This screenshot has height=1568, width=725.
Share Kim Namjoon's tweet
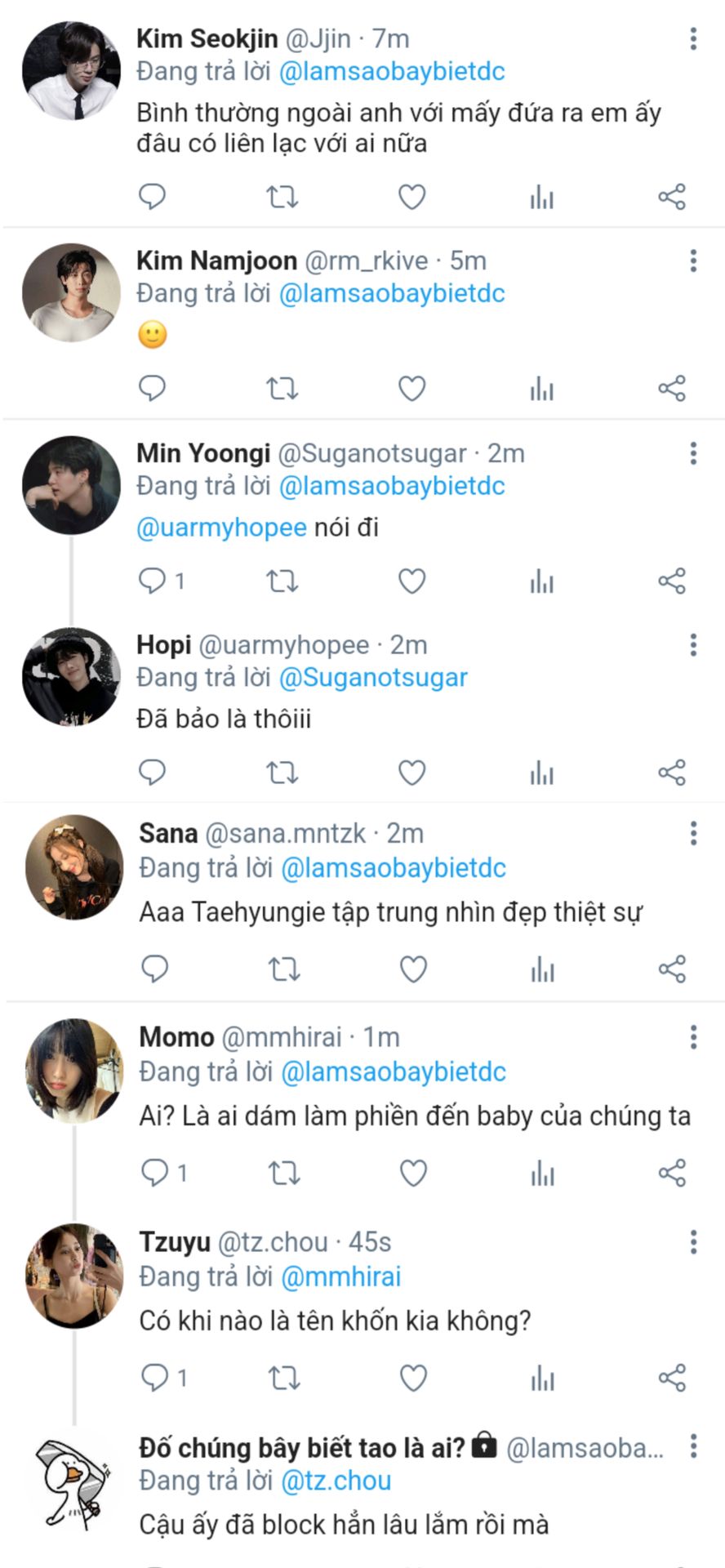(x=672, y=389)
